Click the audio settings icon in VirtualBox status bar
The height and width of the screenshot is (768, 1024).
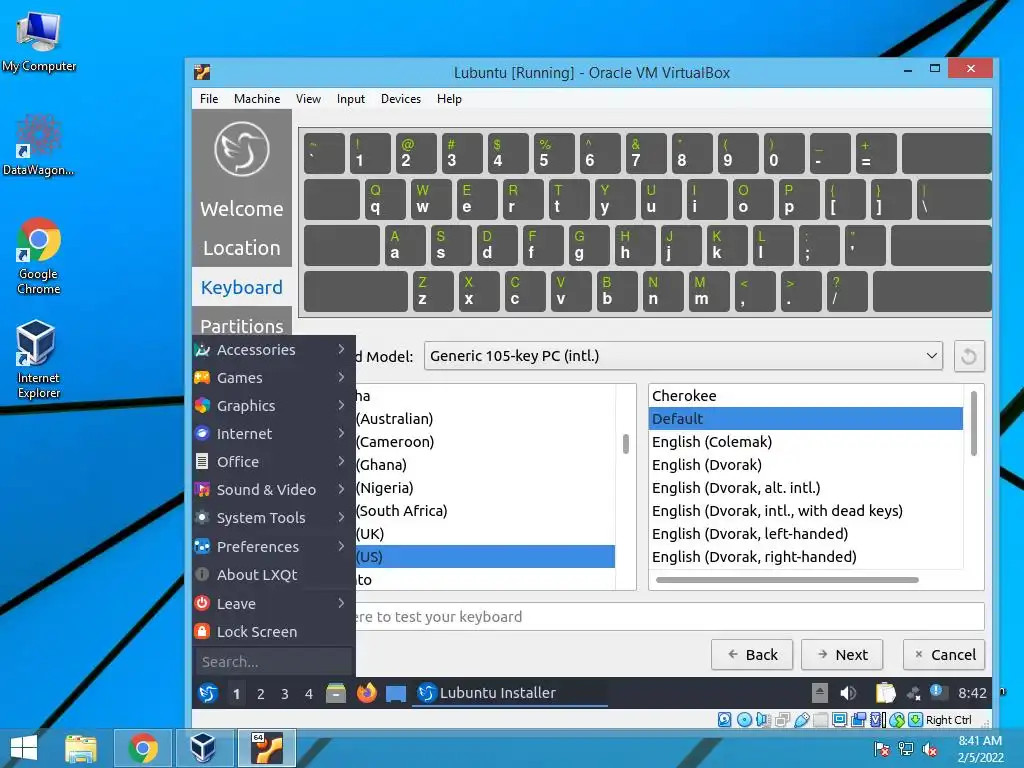click(x=763, y=720)
